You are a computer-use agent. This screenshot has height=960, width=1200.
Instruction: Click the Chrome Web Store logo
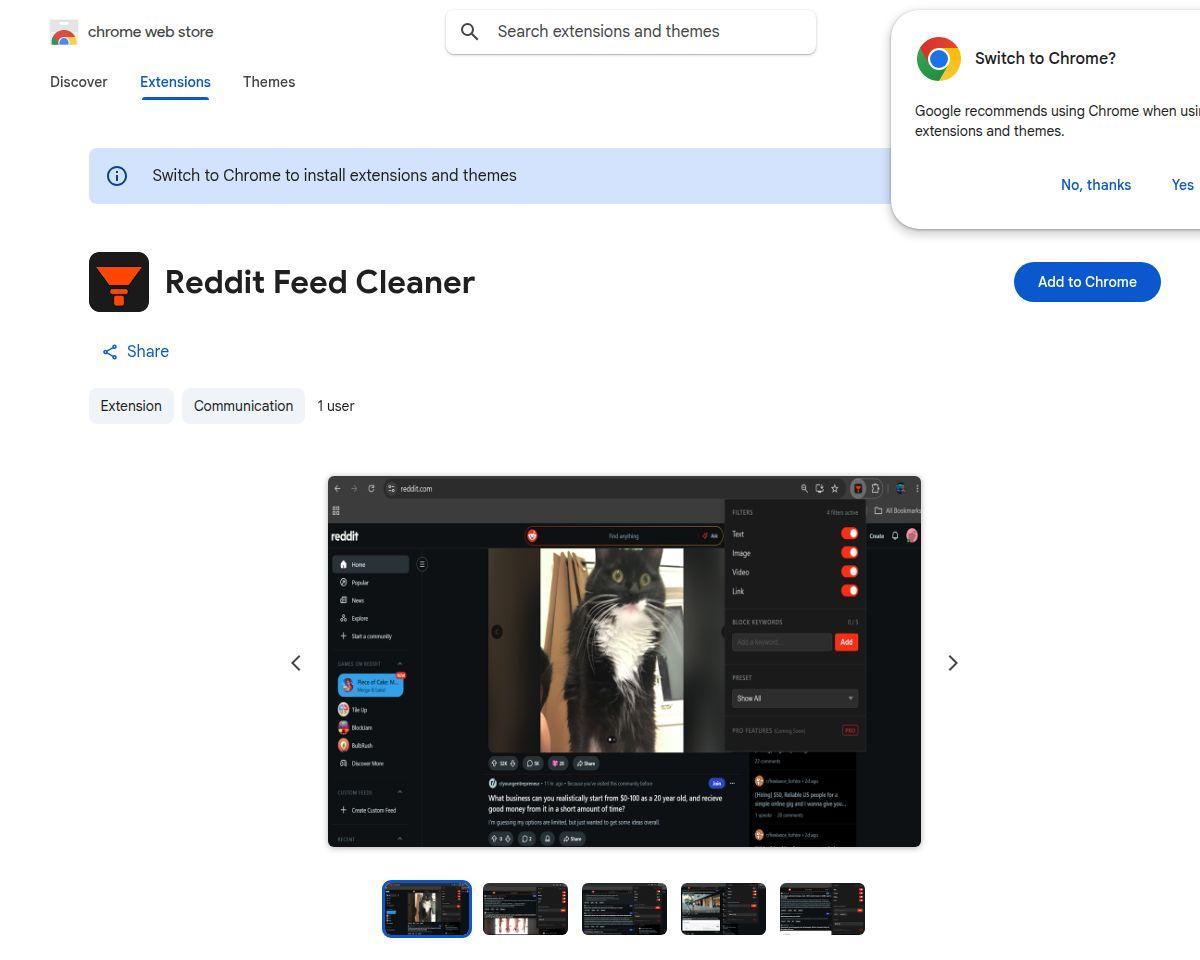64,32
